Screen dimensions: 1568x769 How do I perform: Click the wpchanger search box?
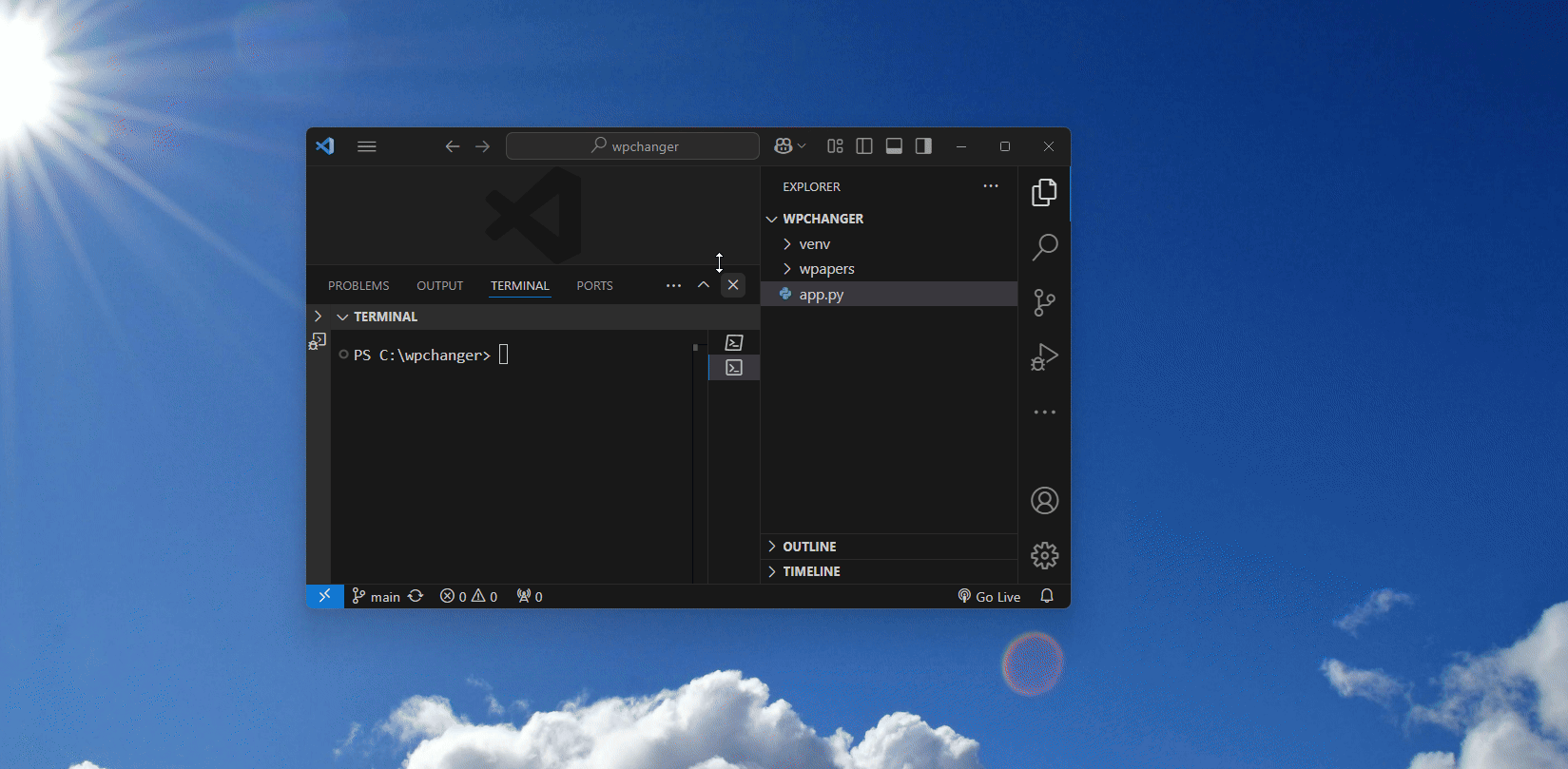[632, 146]
